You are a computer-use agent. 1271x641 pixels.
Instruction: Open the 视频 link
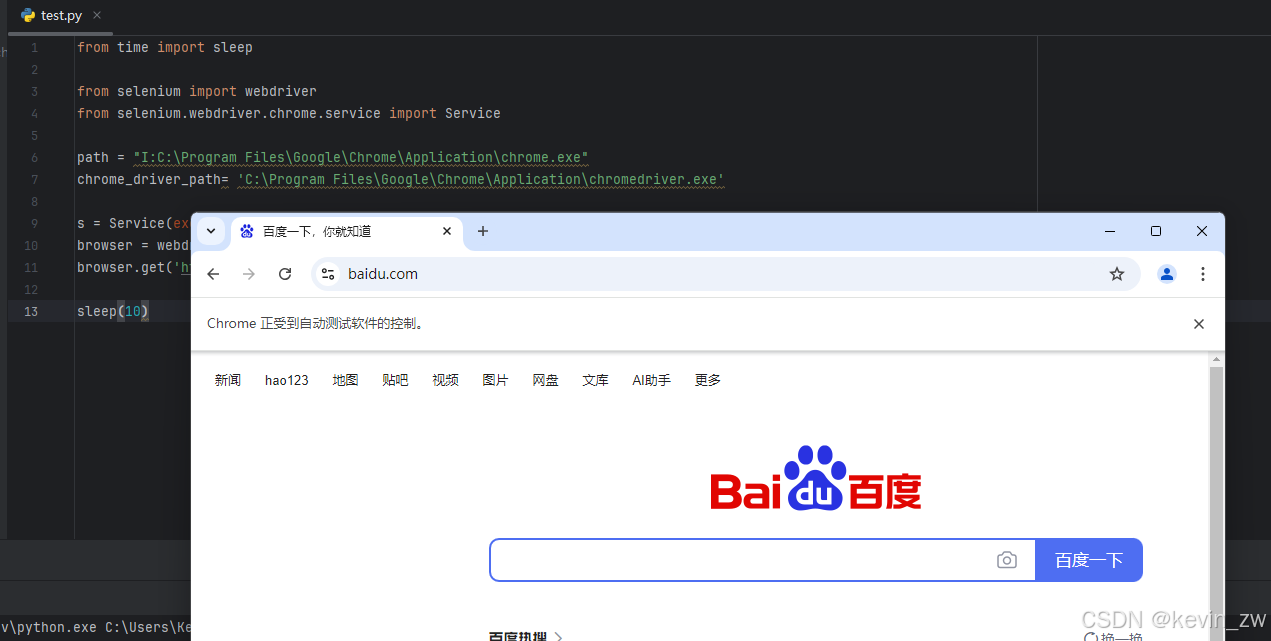tap(445, 380)
